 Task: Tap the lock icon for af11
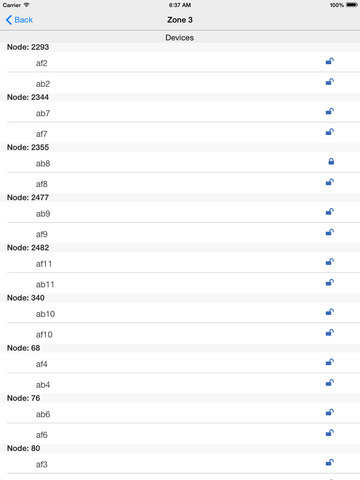330,262
